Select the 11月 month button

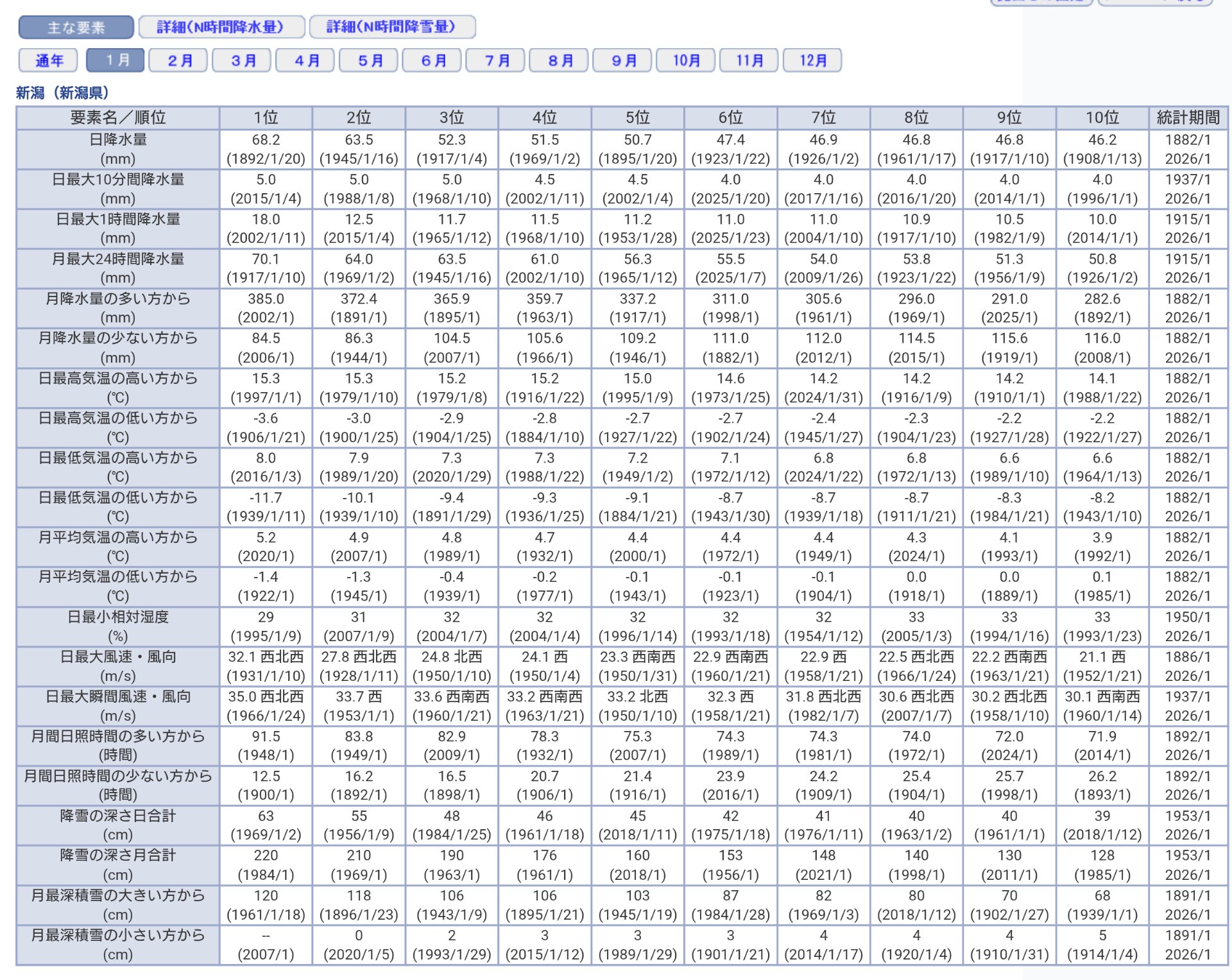coord(749,61)
